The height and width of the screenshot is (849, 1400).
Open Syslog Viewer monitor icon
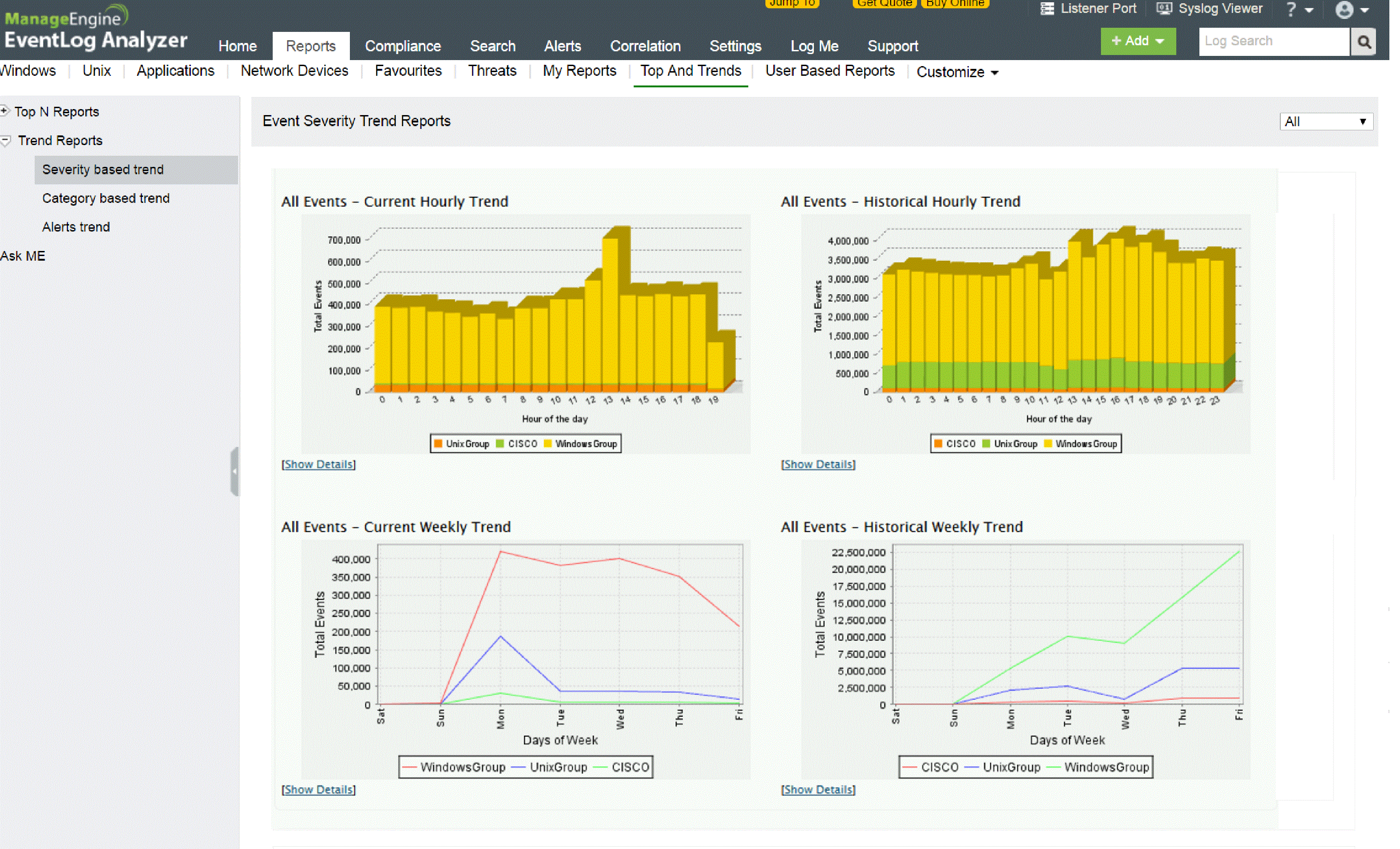[x=1164, y=8]
